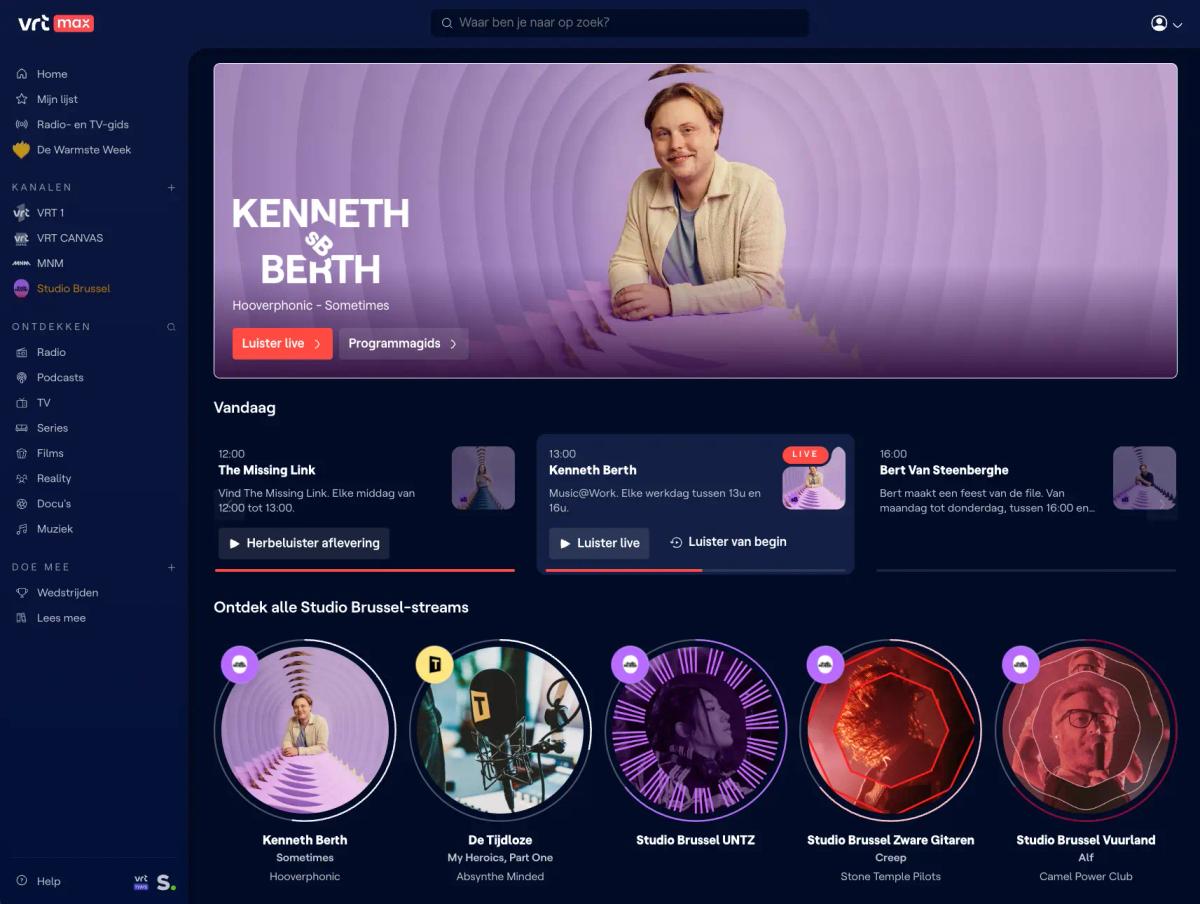Click the Docu's globe icon

coord(21,504)
